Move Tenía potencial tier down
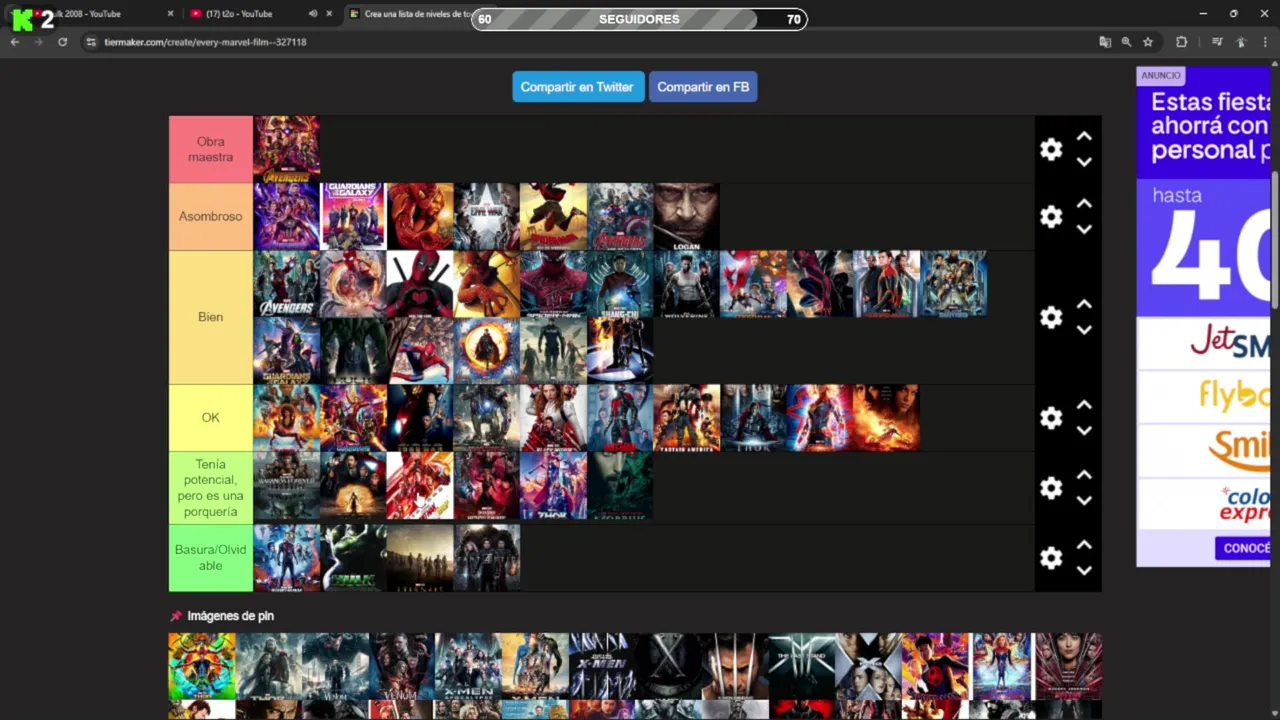 pyautogui.click(x=1084, y=501)
